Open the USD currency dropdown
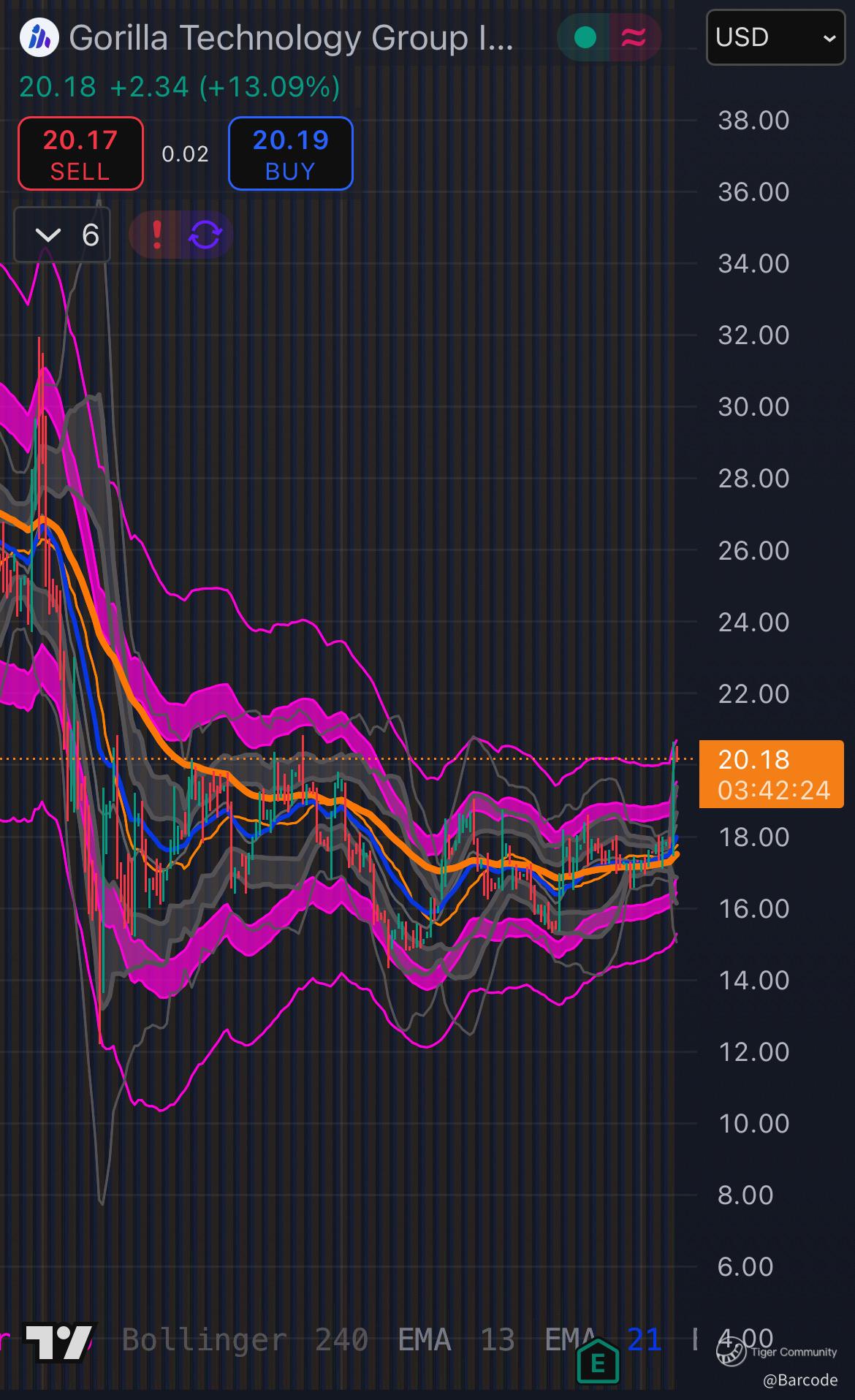 [776, 37]
